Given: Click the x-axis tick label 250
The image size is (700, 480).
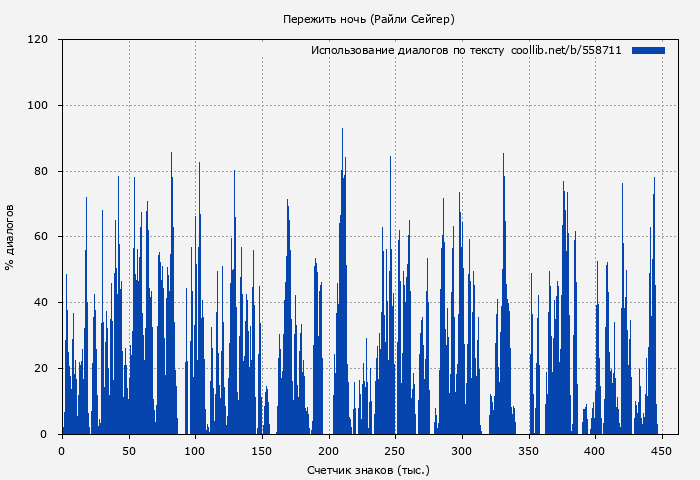Looking at the screenshot, I should (395, 451).
